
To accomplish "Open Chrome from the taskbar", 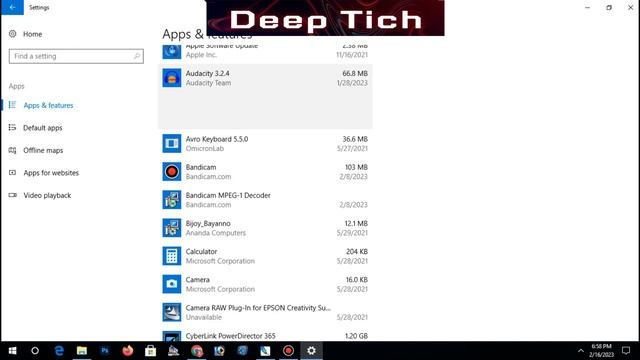I will (x=197, y=351).
